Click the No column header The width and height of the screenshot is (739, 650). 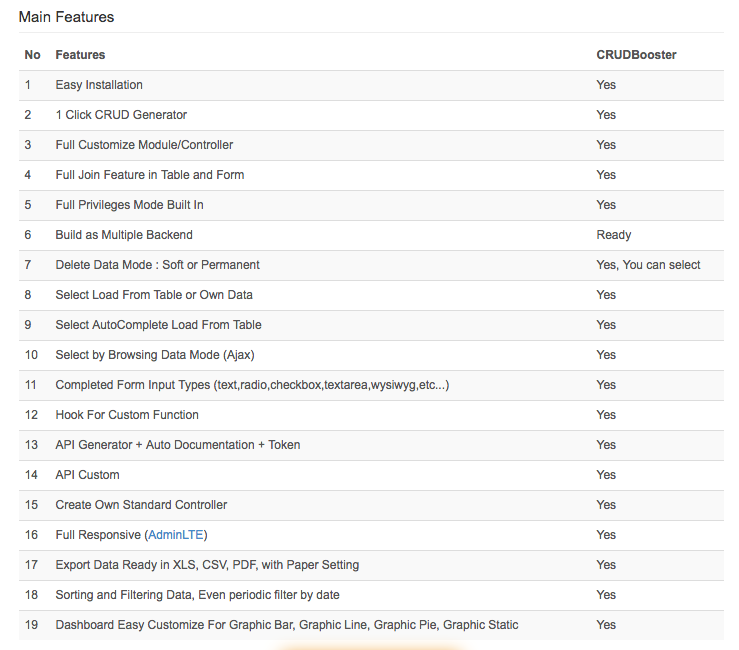(x=33, y=55)
